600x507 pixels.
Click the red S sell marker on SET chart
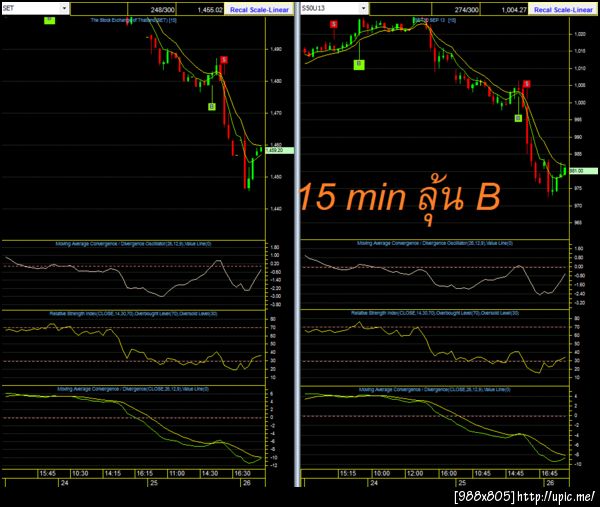(224, 60)
